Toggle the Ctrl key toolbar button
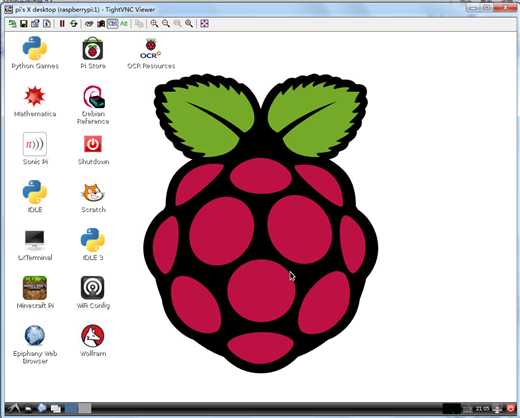 (113, 23)
